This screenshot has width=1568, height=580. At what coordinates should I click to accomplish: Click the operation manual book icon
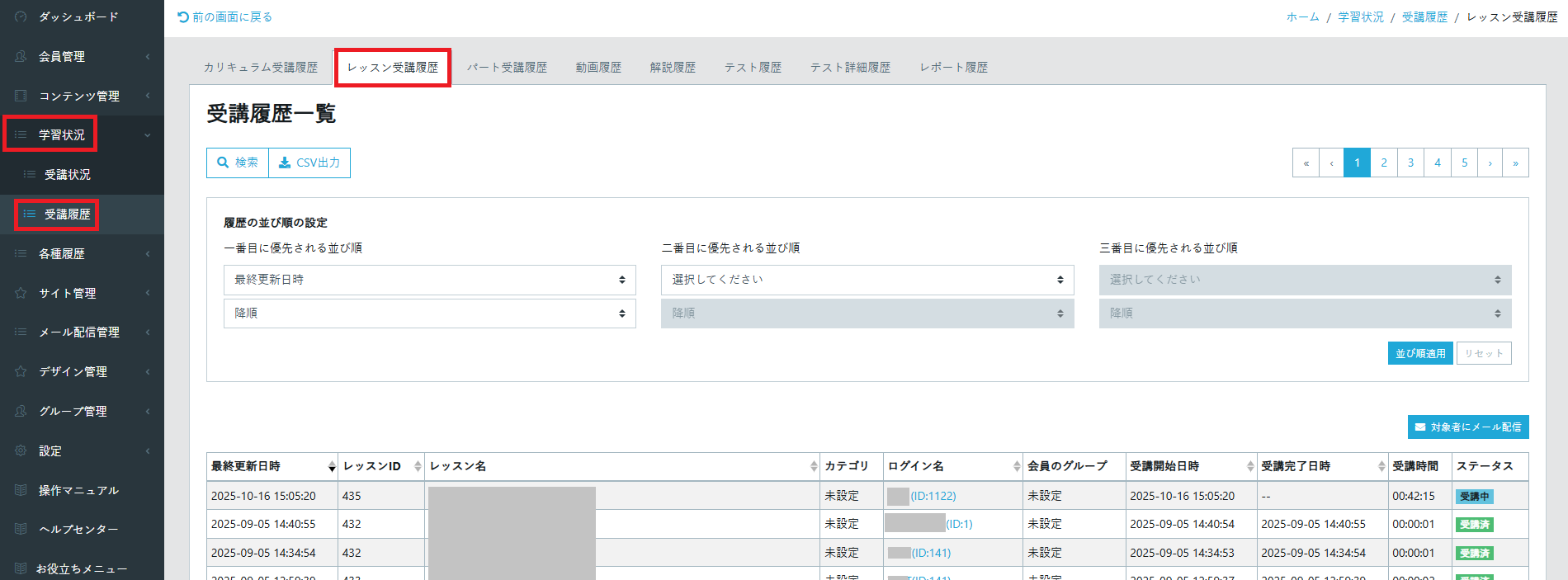pyautogui.click(x=21, y=490)
